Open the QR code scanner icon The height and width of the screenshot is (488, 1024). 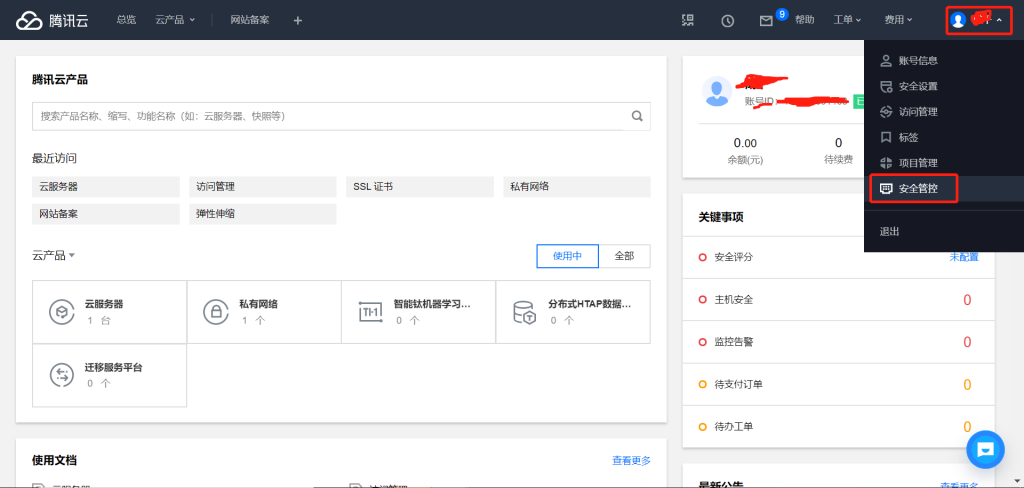(688, 20)
